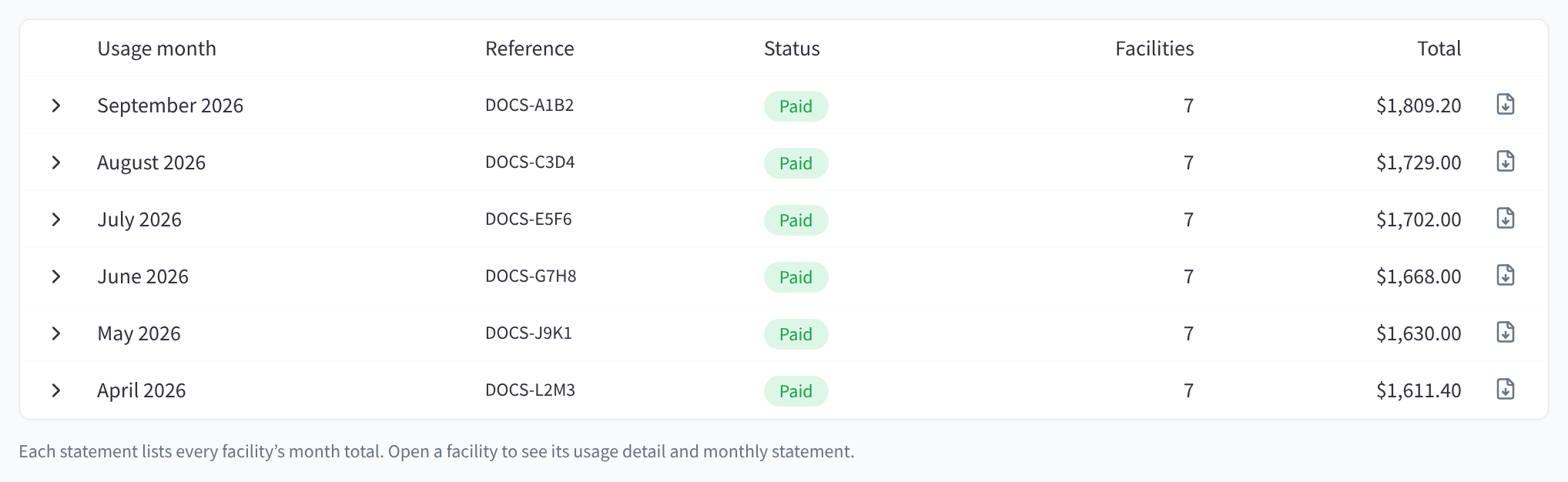Download the July 2026 statement file
This screenshot has width=1568, height=482.
pyautogui.click(x=1505, y=218)
